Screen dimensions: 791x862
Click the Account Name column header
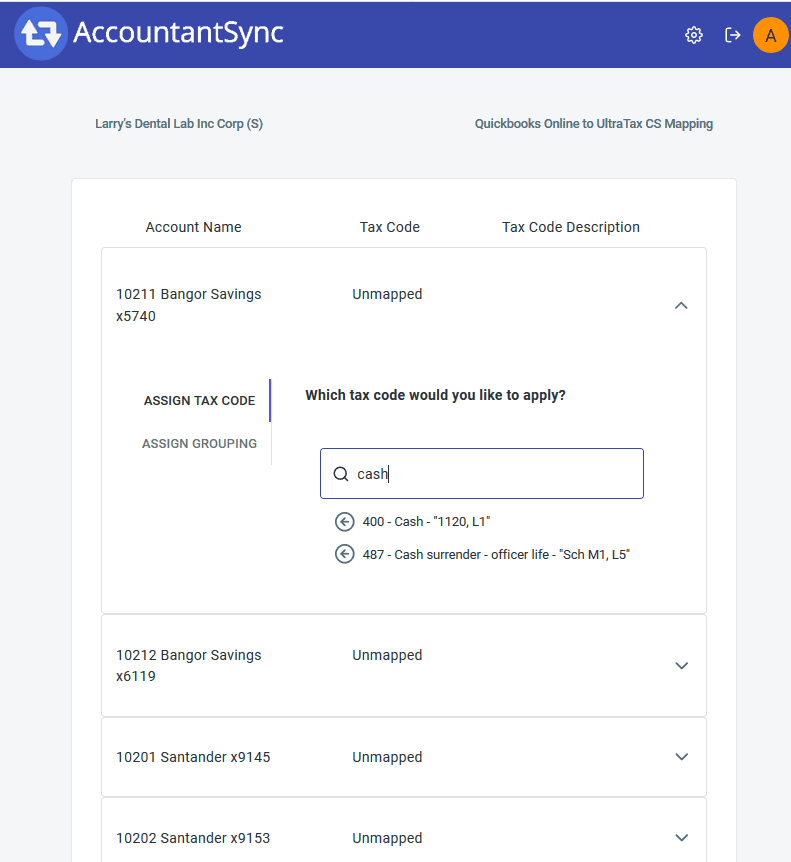click(x=193, y=227)
